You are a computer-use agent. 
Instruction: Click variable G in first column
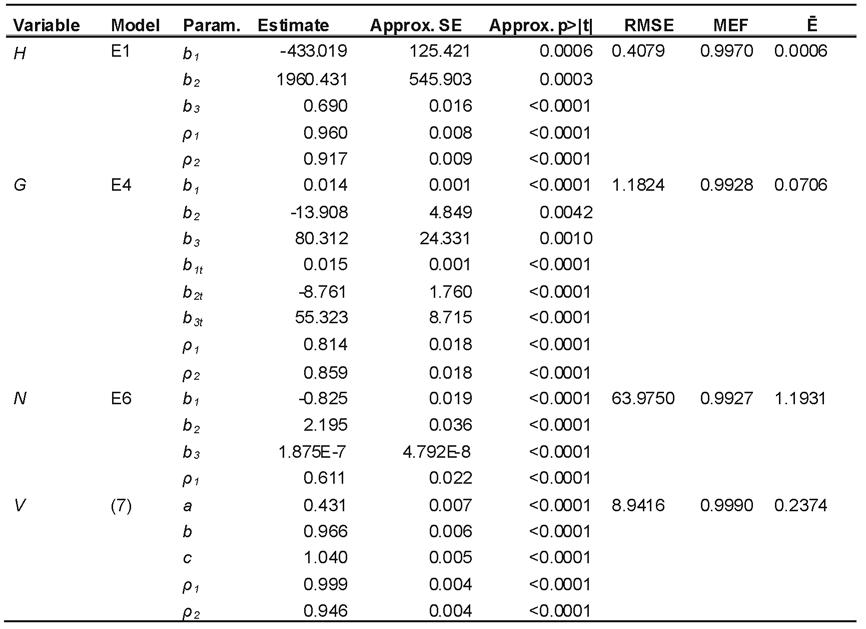20,184
